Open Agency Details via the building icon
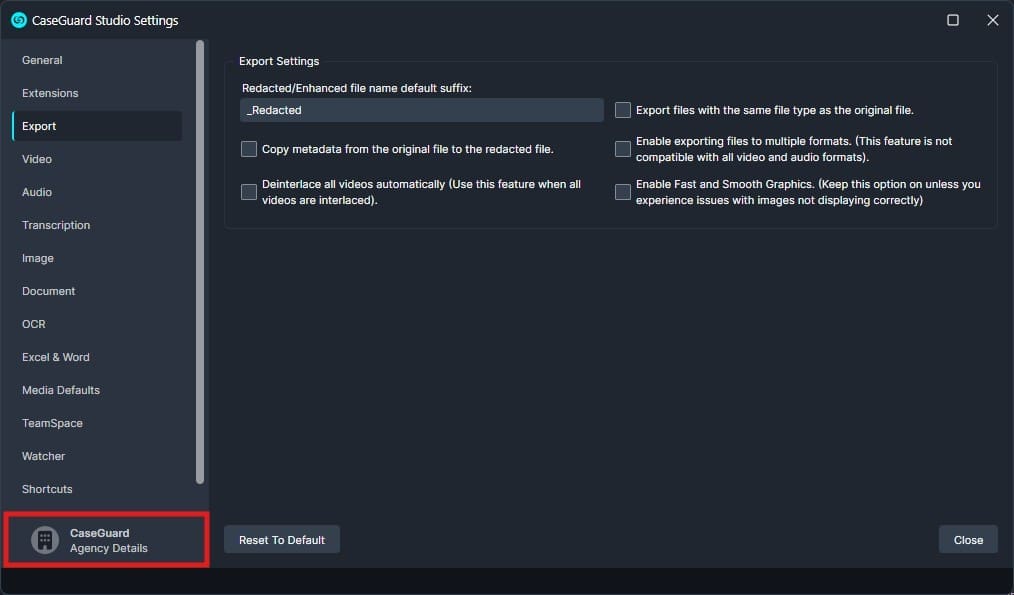The height and width of the screenshot is (595, 1014). click(44, 539)
